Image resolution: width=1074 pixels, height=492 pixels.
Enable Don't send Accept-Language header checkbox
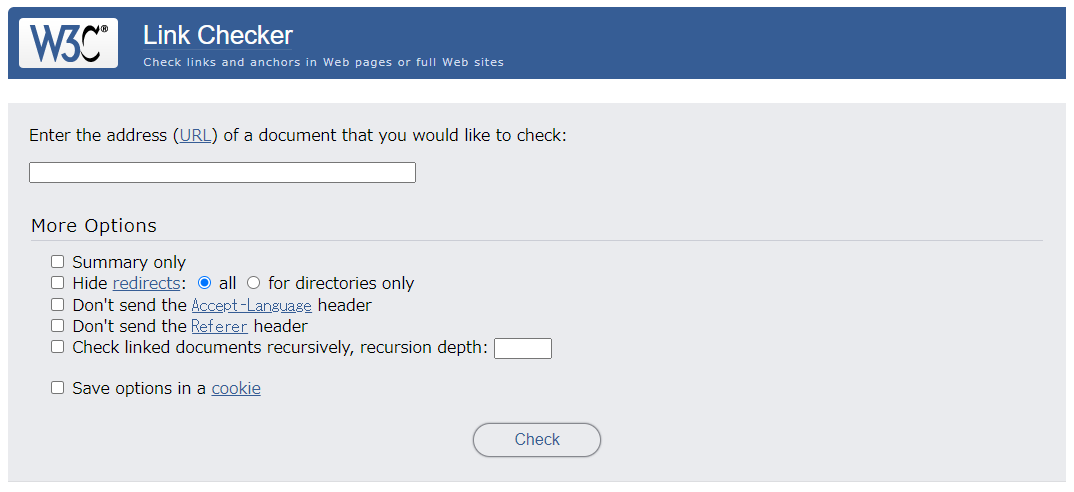[x=58, y=304]
